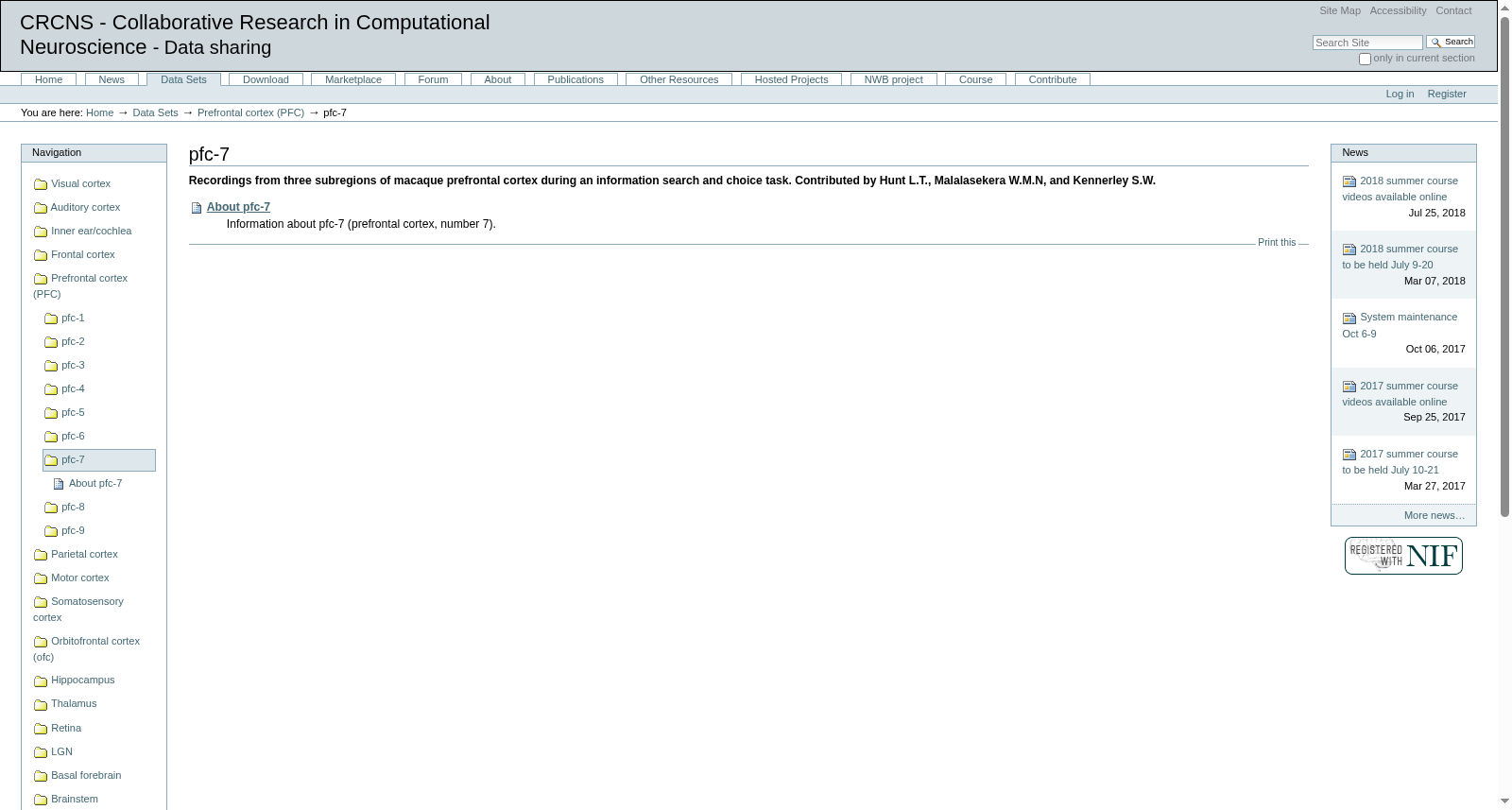Click the page vertical scrollbar thumb
Image resolution: width=1512 pixels, height=810 pixels.
click(1504, 267)
